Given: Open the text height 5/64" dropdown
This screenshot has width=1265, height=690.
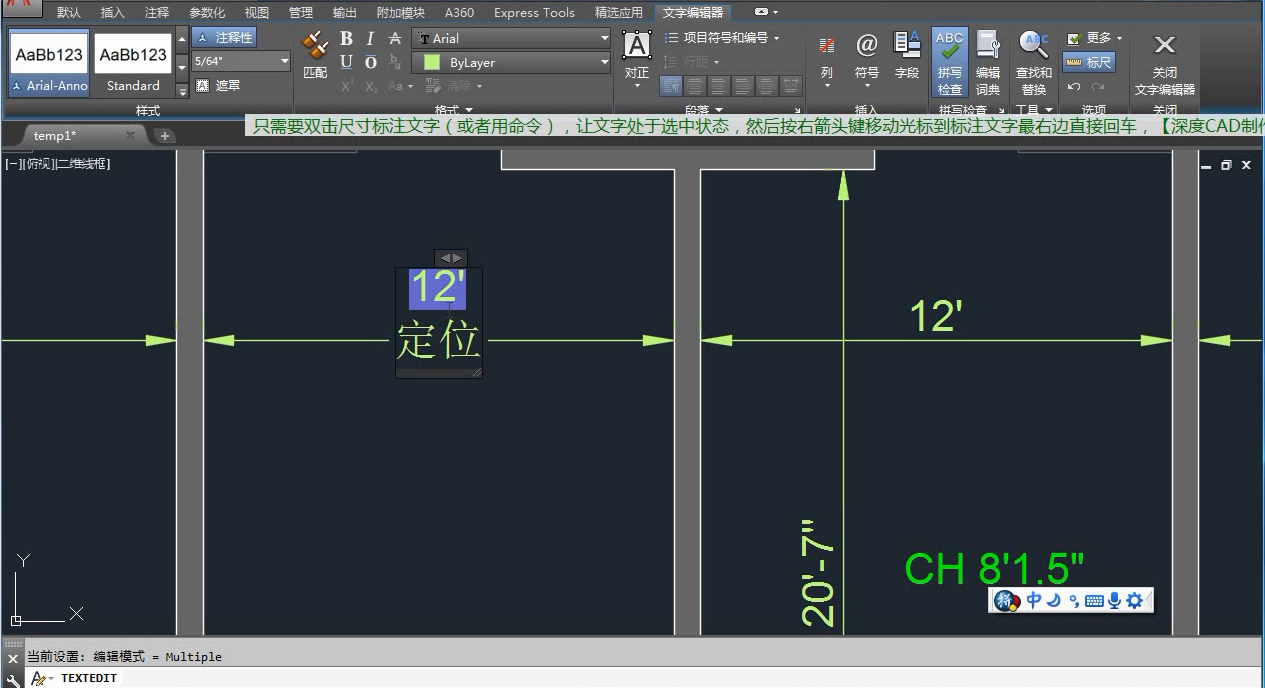Looking at the screenshot, I should pos(284,61).
